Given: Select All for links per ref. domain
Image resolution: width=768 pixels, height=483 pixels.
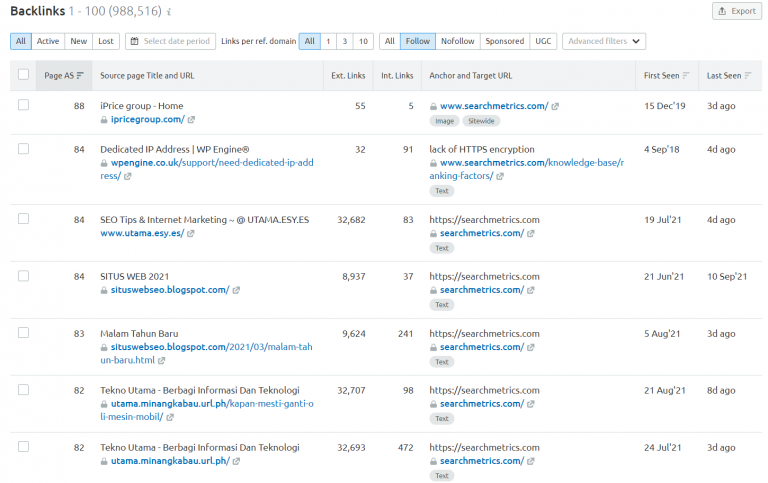Looking at the screenshot, I should click(310, 41).
